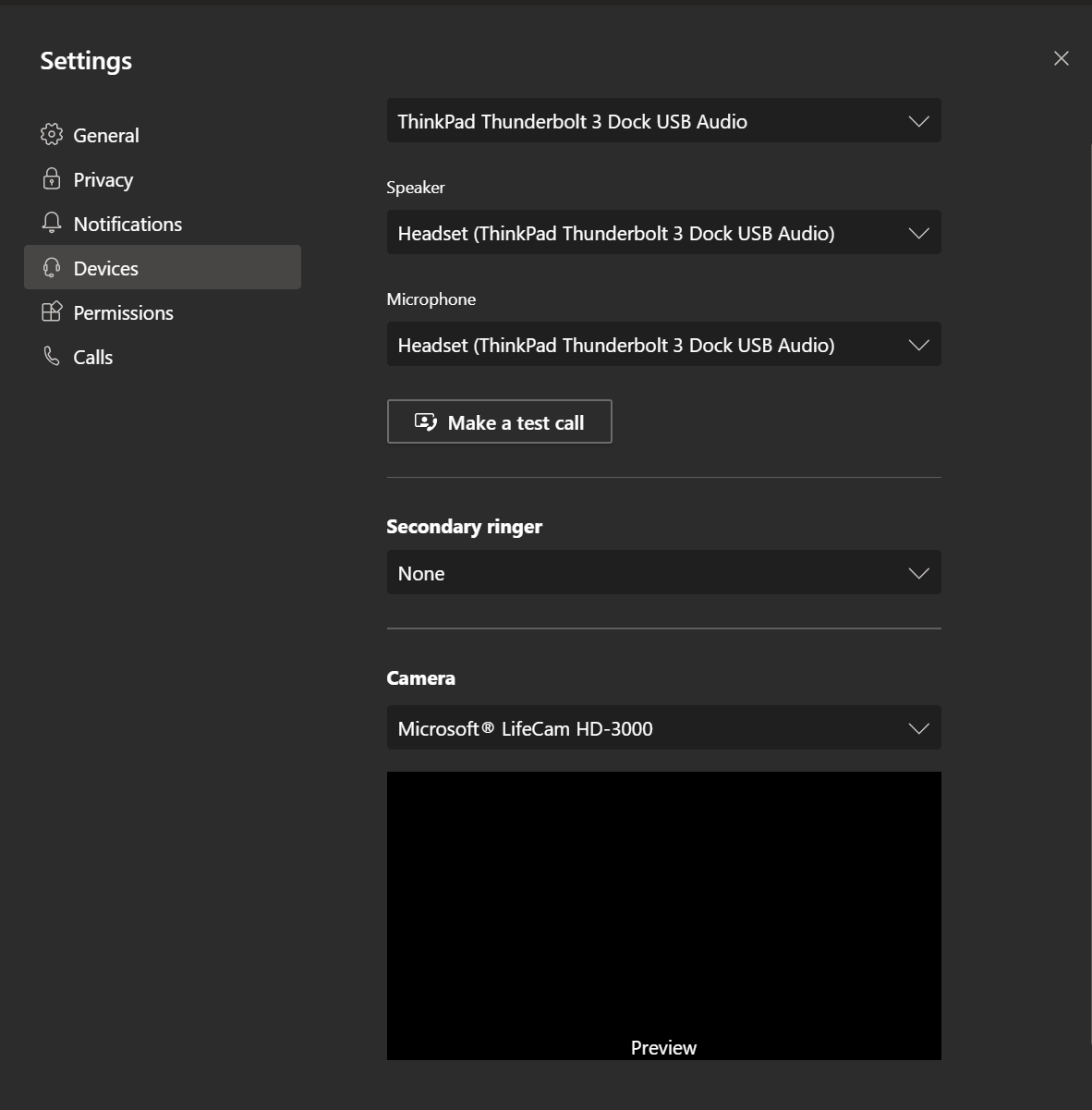Viewport: 1092px width, 1110px height.
Task: Click the test call icon in button
Action: coord(426,421)
